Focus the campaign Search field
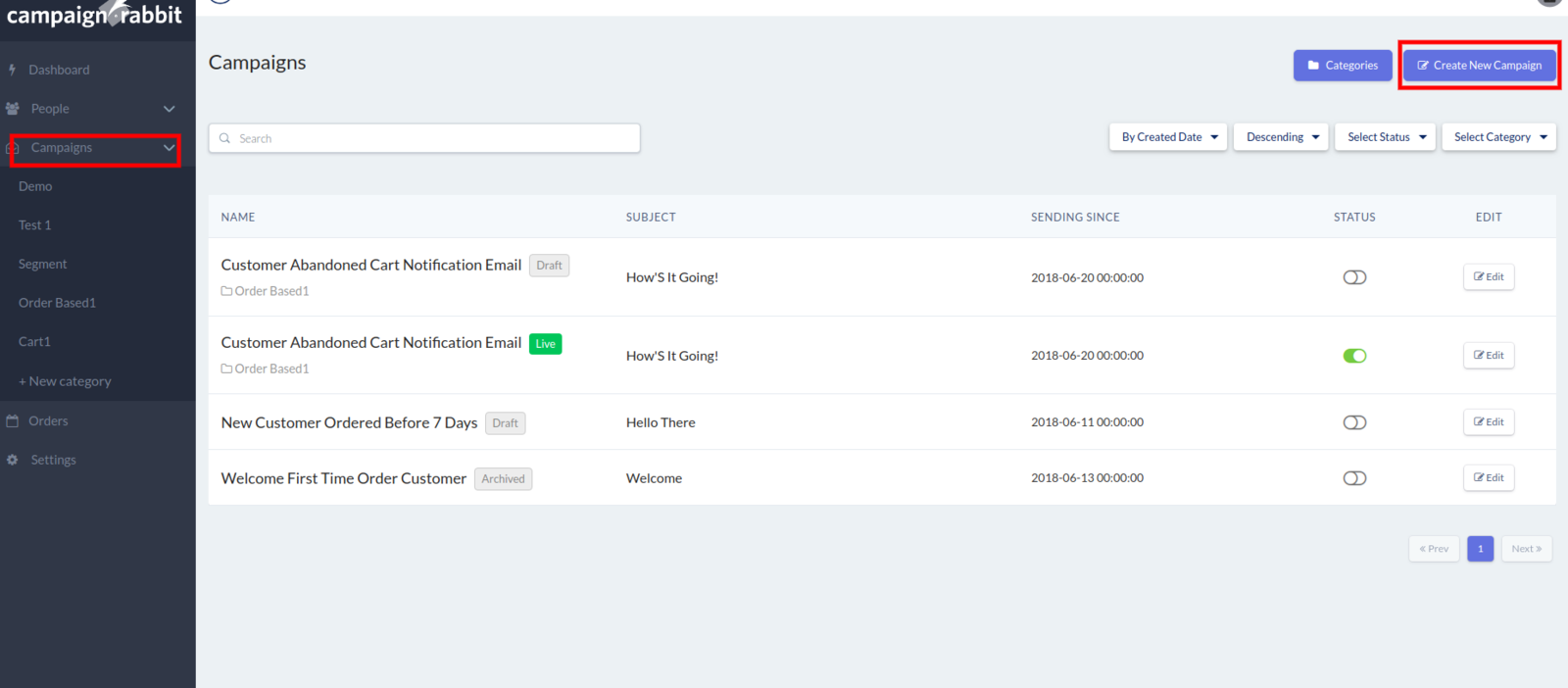This screenshot has height=688, width=1568. tap(424, 138)
